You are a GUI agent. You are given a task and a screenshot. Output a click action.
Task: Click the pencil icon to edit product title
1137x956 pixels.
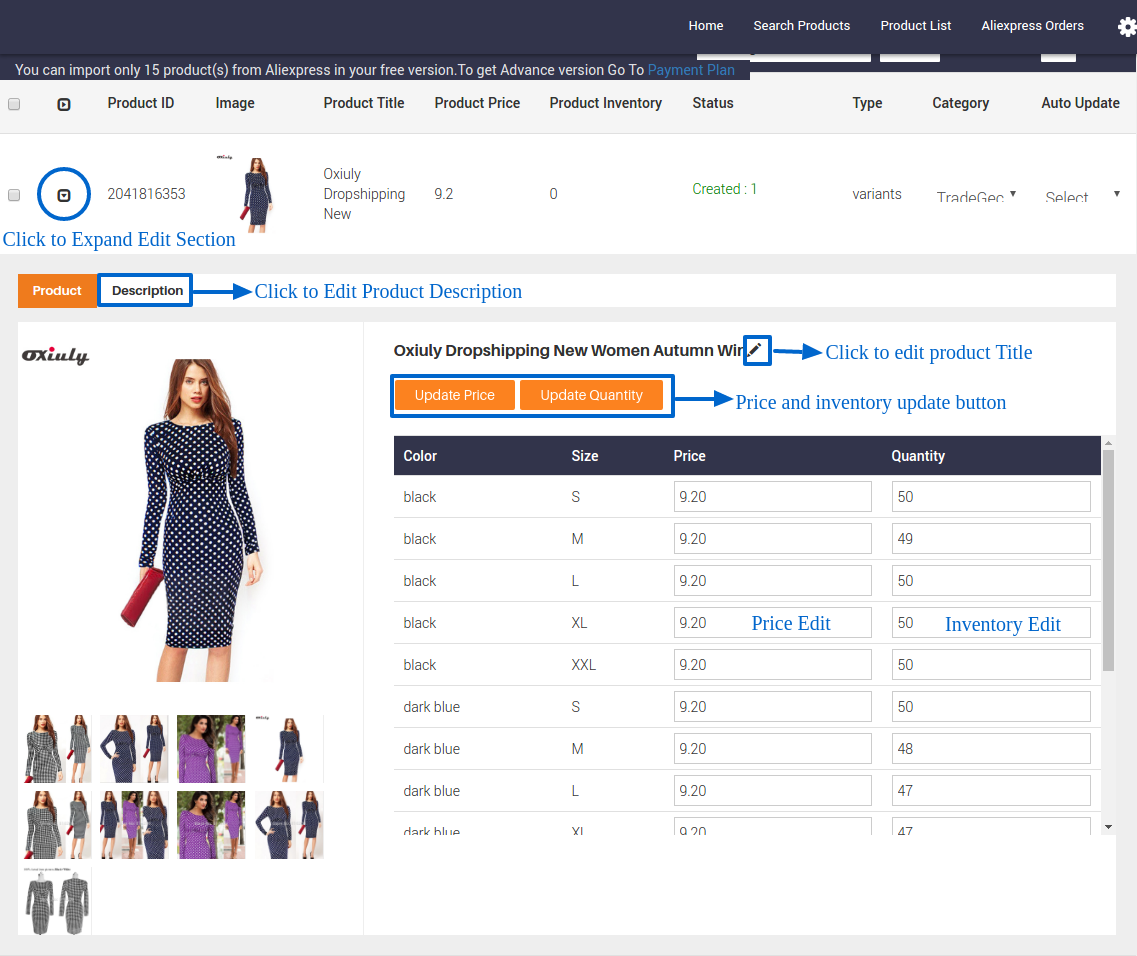[756, 350]
